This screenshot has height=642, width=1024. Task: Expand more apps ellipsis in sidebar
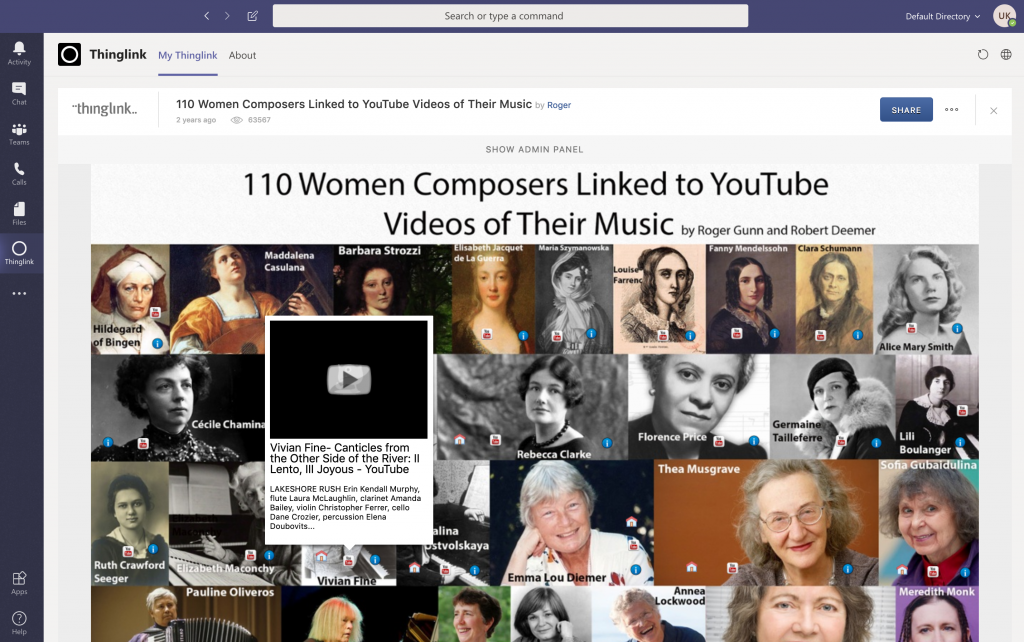pyautogui.click(x=19, y=294)
